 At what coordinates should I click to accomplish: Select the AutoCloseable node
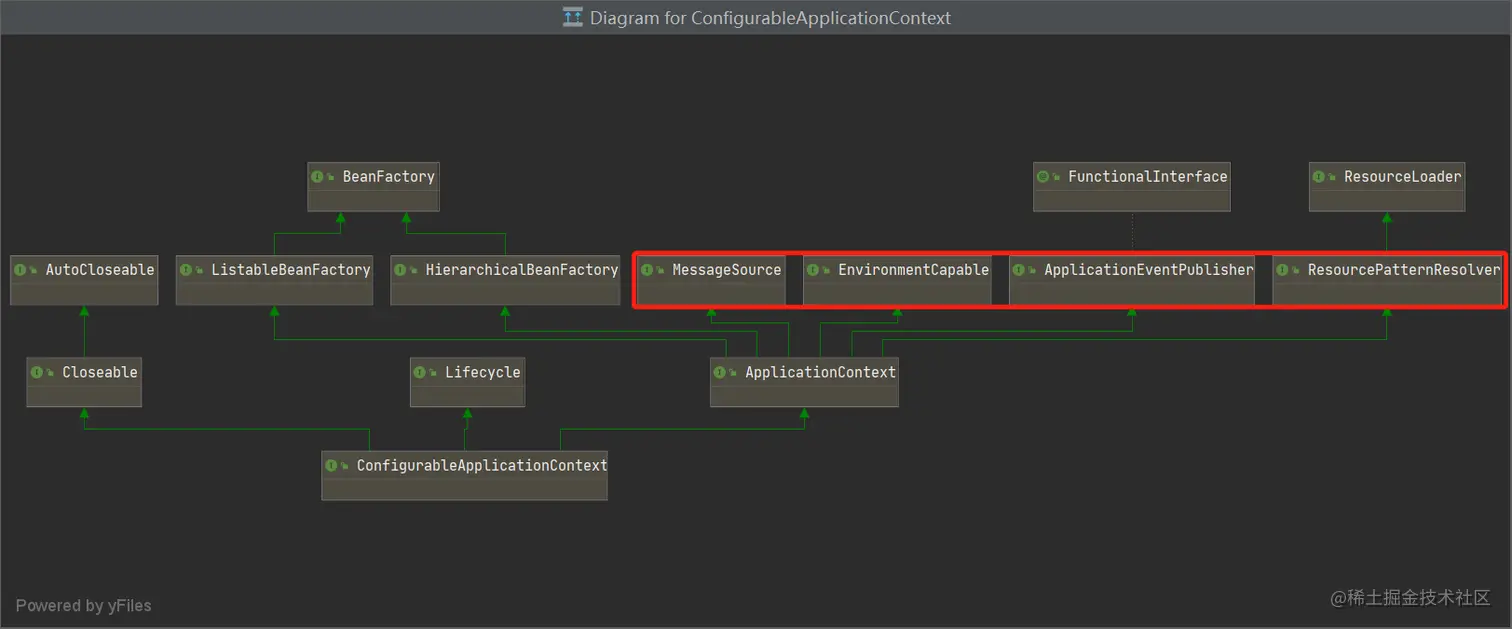84,280
